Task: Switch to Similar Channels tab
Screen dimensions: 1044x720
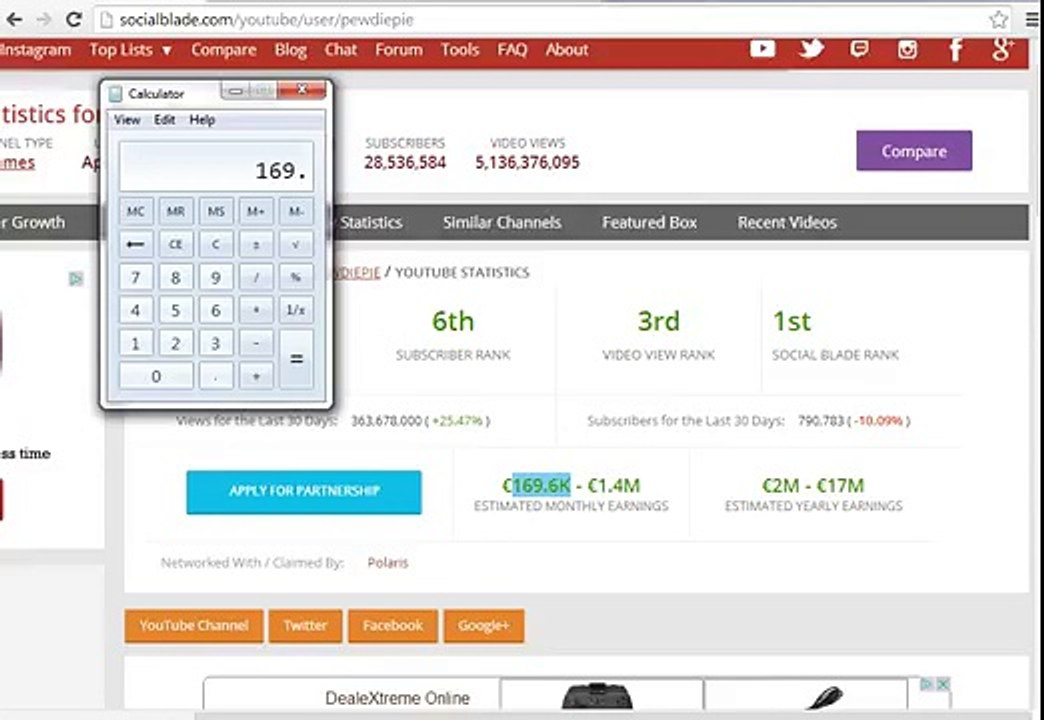Action: tap(502, 222)
